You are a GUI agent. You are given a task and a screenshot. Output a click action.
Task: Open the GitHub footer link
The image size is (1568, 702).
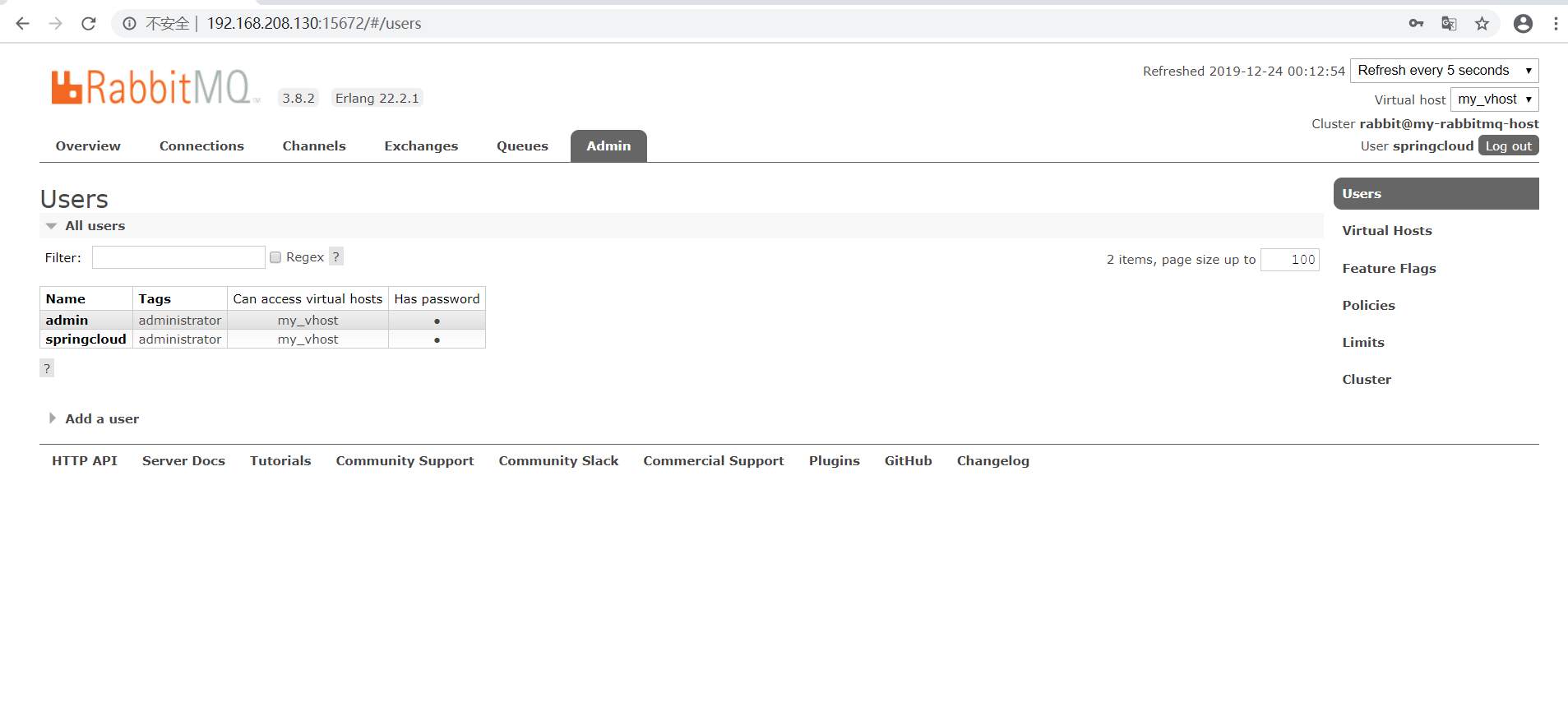pos(908,461)
